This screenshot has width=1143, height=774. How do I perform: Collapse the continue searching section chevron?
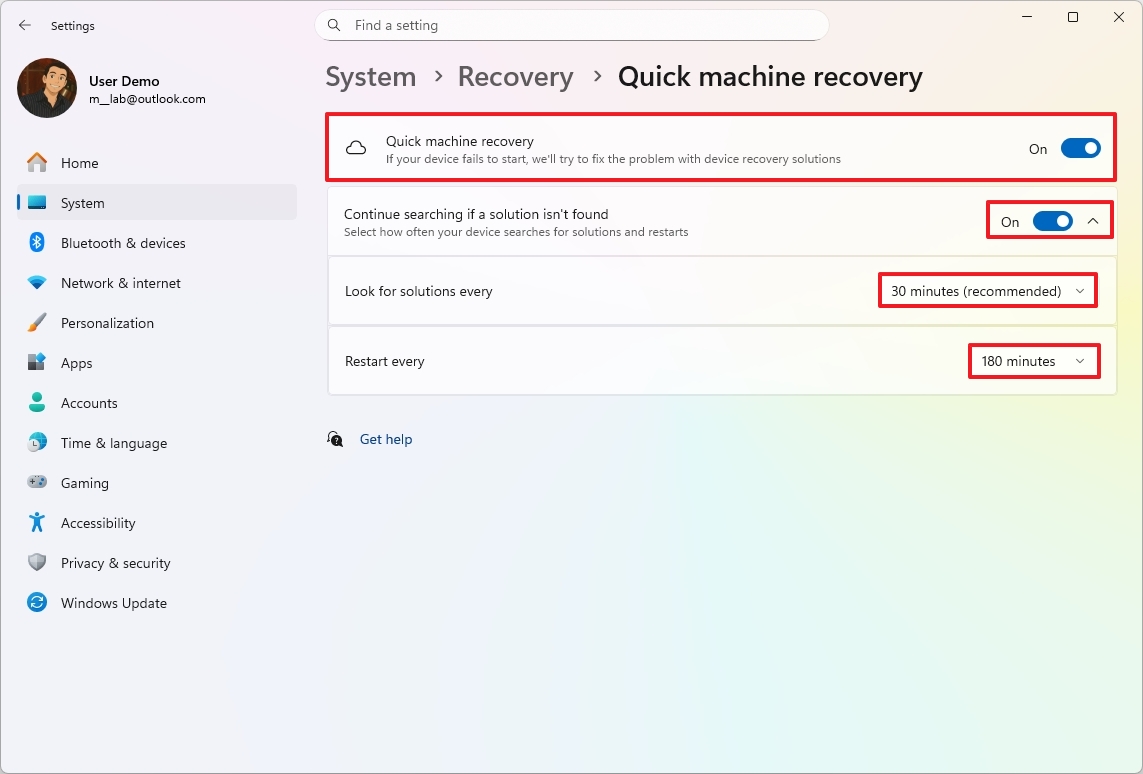point(1092,221)
